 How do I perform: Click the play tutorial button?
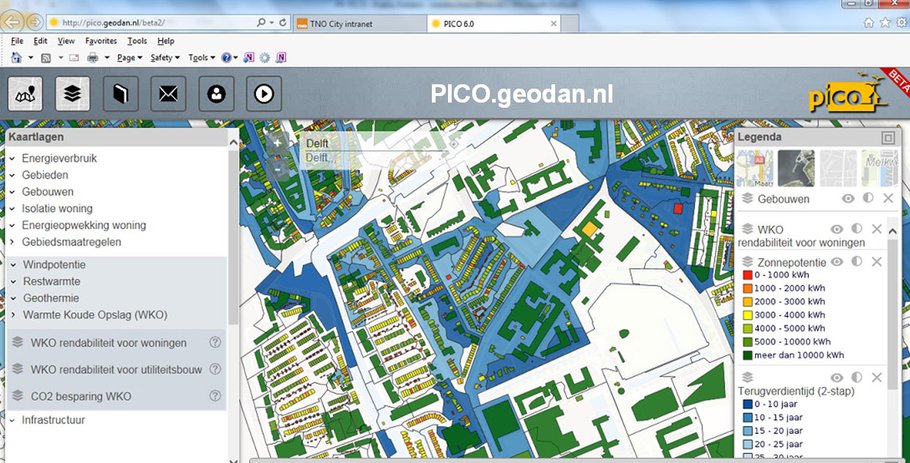(264, 93)
